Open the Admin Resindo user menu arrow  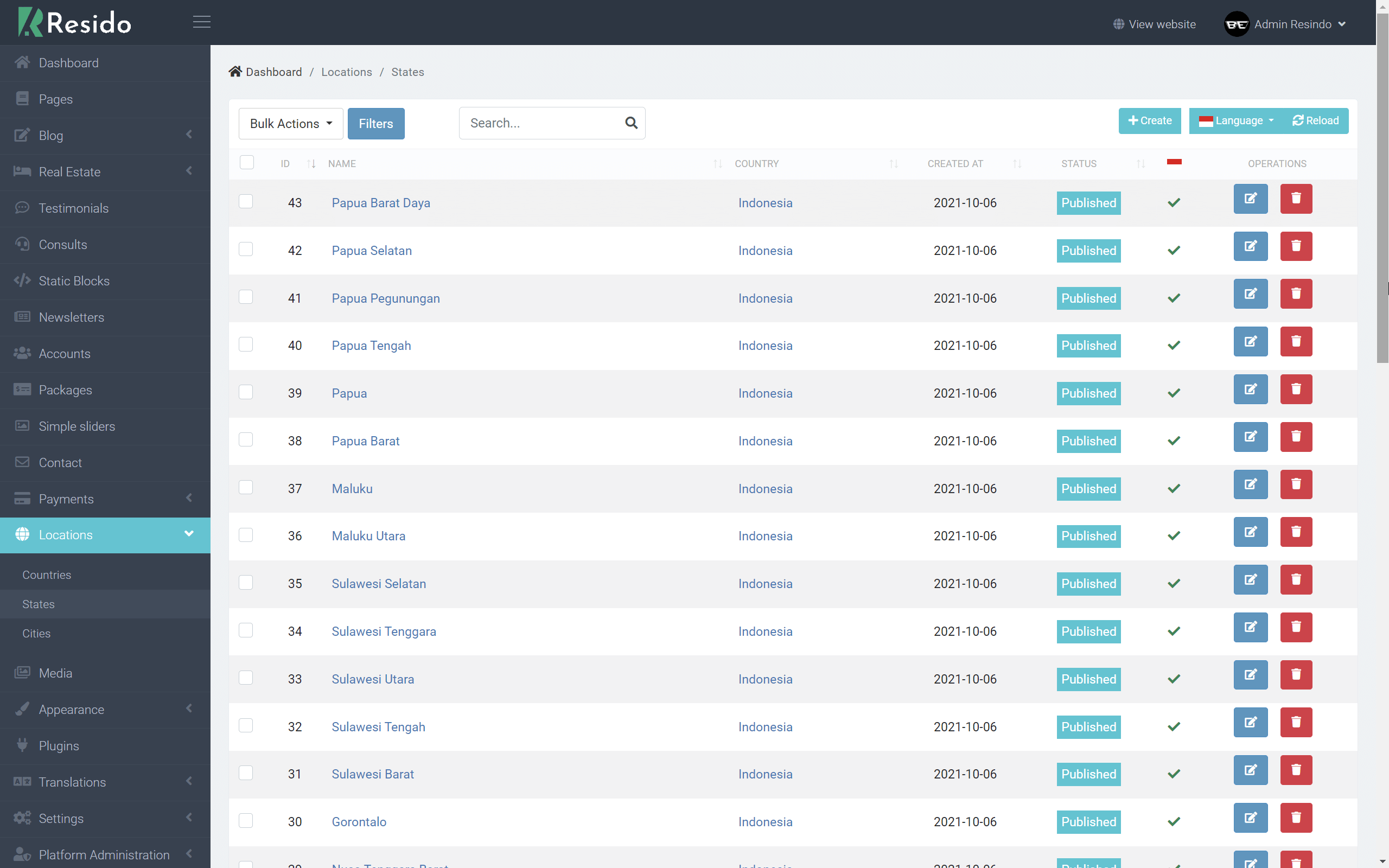(x=1342, y=24)
